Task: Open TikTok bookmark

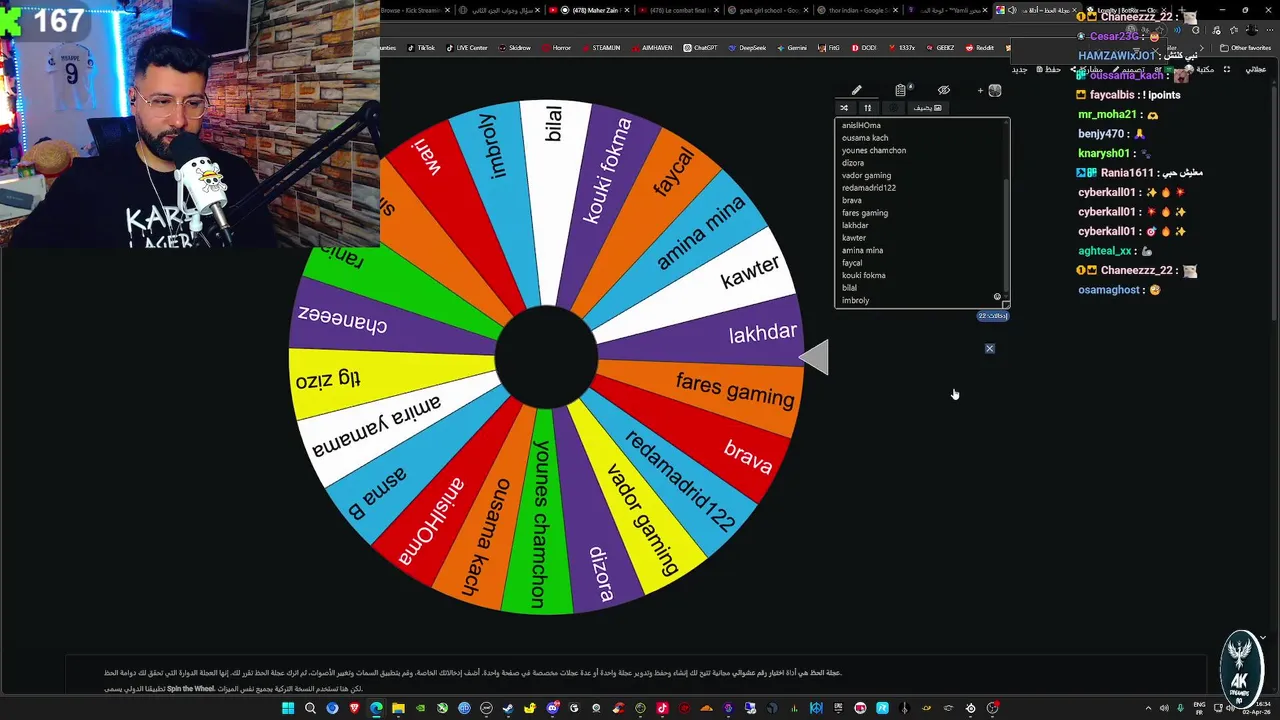Action: [421, 47]
